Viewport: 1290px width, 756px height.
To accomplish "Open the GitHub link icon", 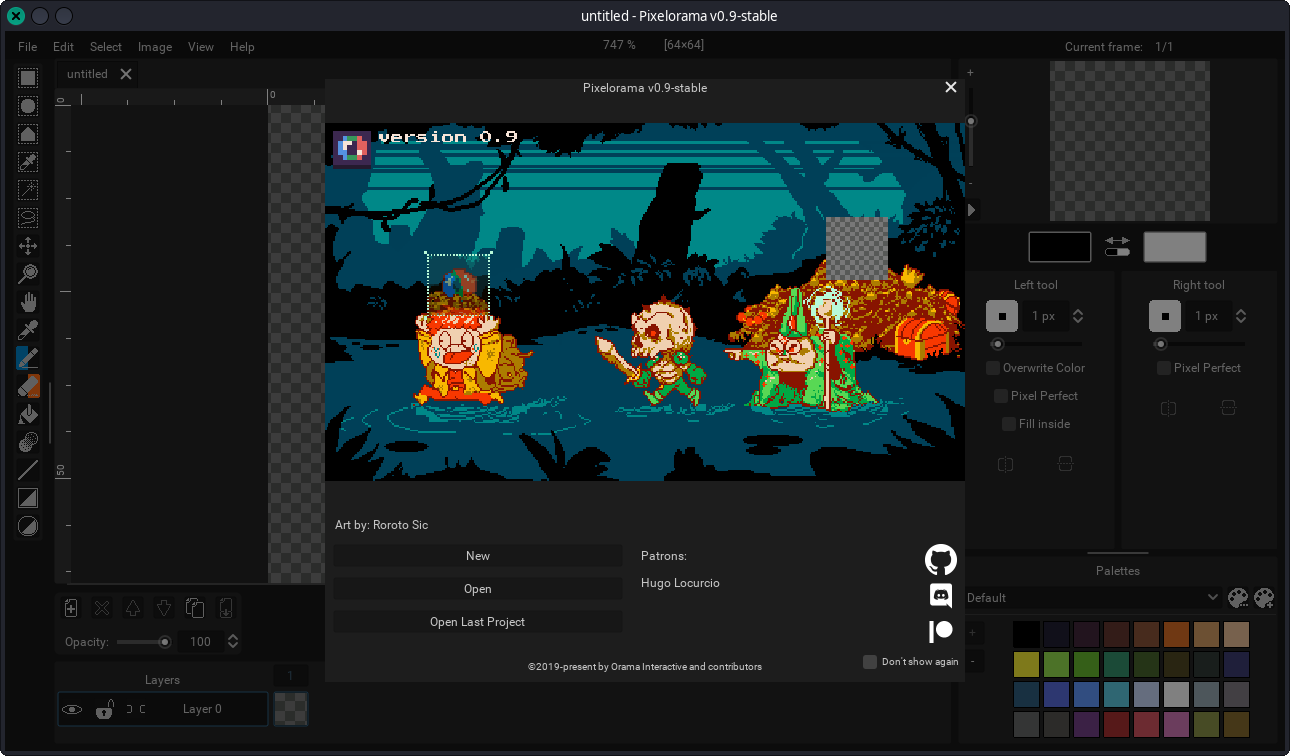I will click(x=941, y=560).
